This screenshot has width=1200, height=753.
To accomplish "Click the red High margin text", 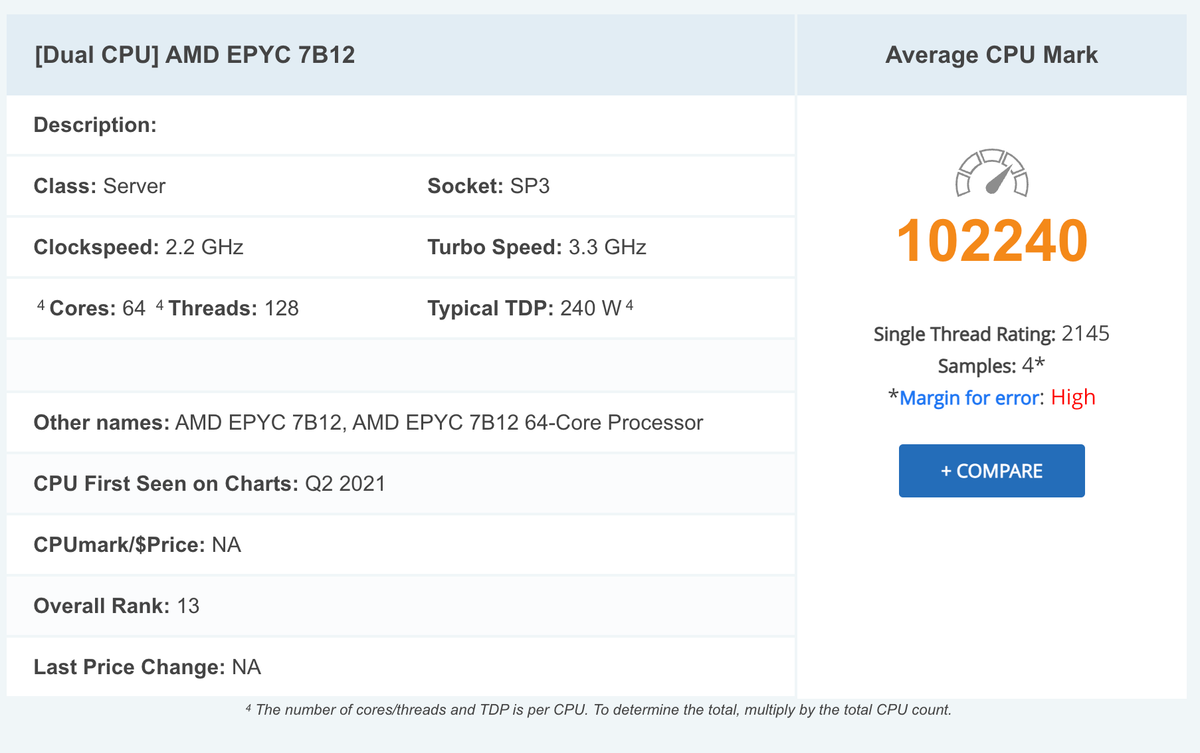I will point(1073,398).
